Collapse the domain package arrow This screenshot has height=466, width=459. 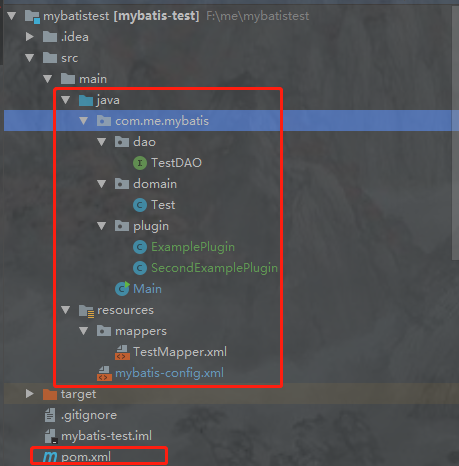[x=101, y=184]
